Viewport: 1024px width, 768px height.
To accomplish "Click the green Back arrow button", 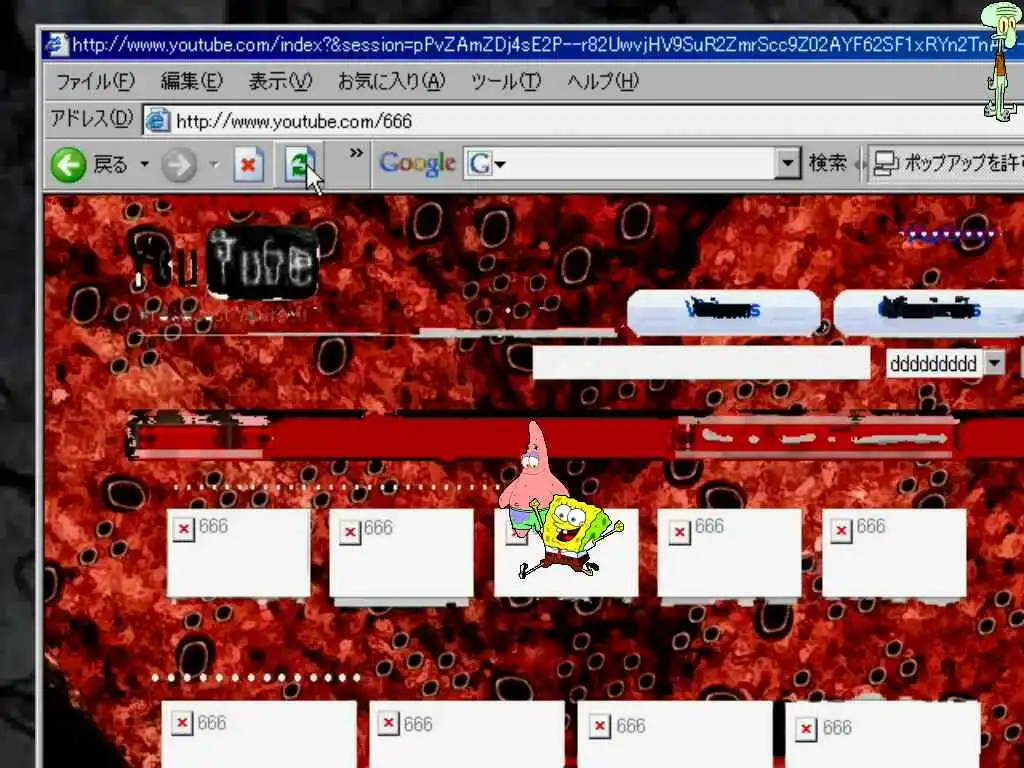I will coord(69,165).
